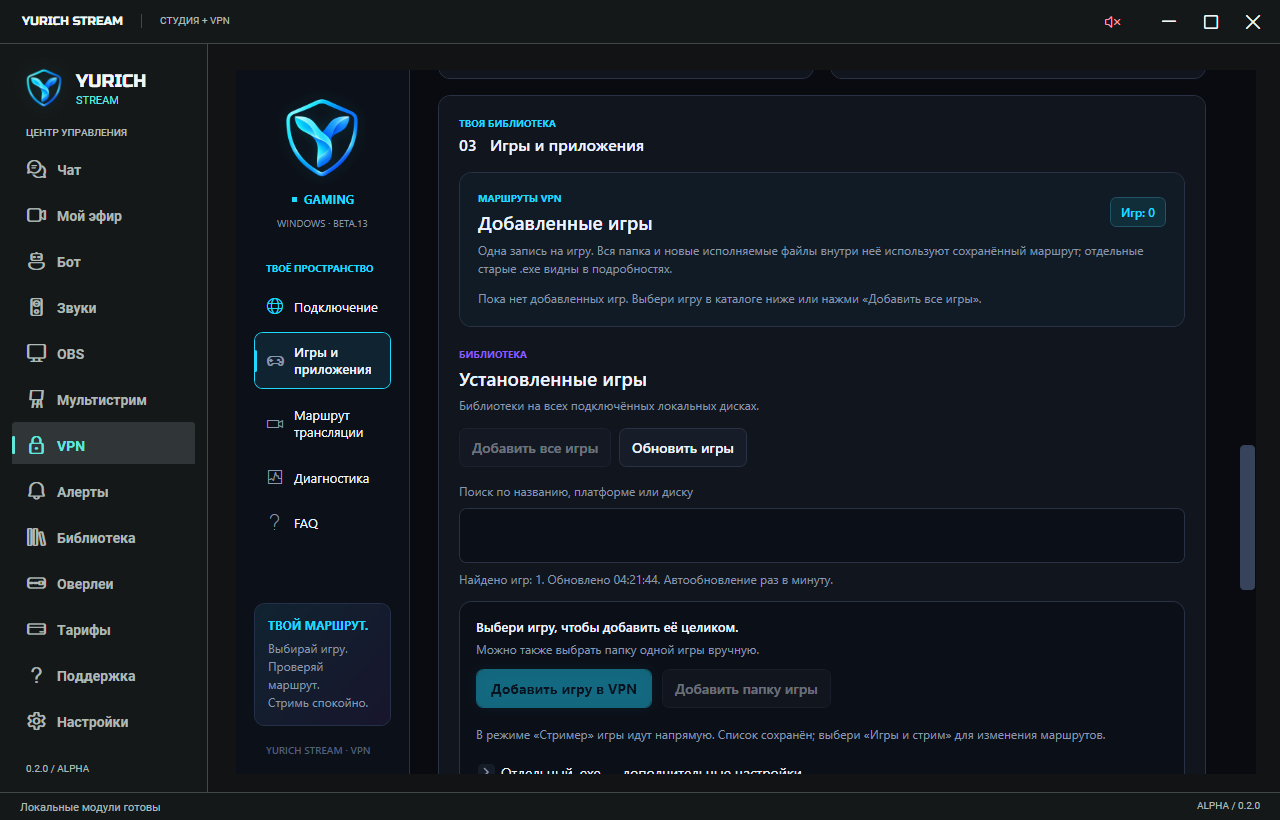Open the Звуки speaker icon

(x=37, y=308)
